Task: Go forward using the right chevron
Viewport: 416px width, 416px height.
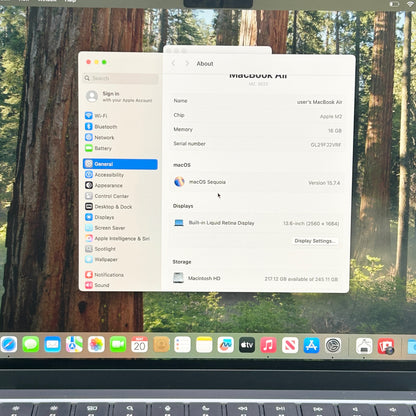Action: pyautogui.click(x=187, y=63)
